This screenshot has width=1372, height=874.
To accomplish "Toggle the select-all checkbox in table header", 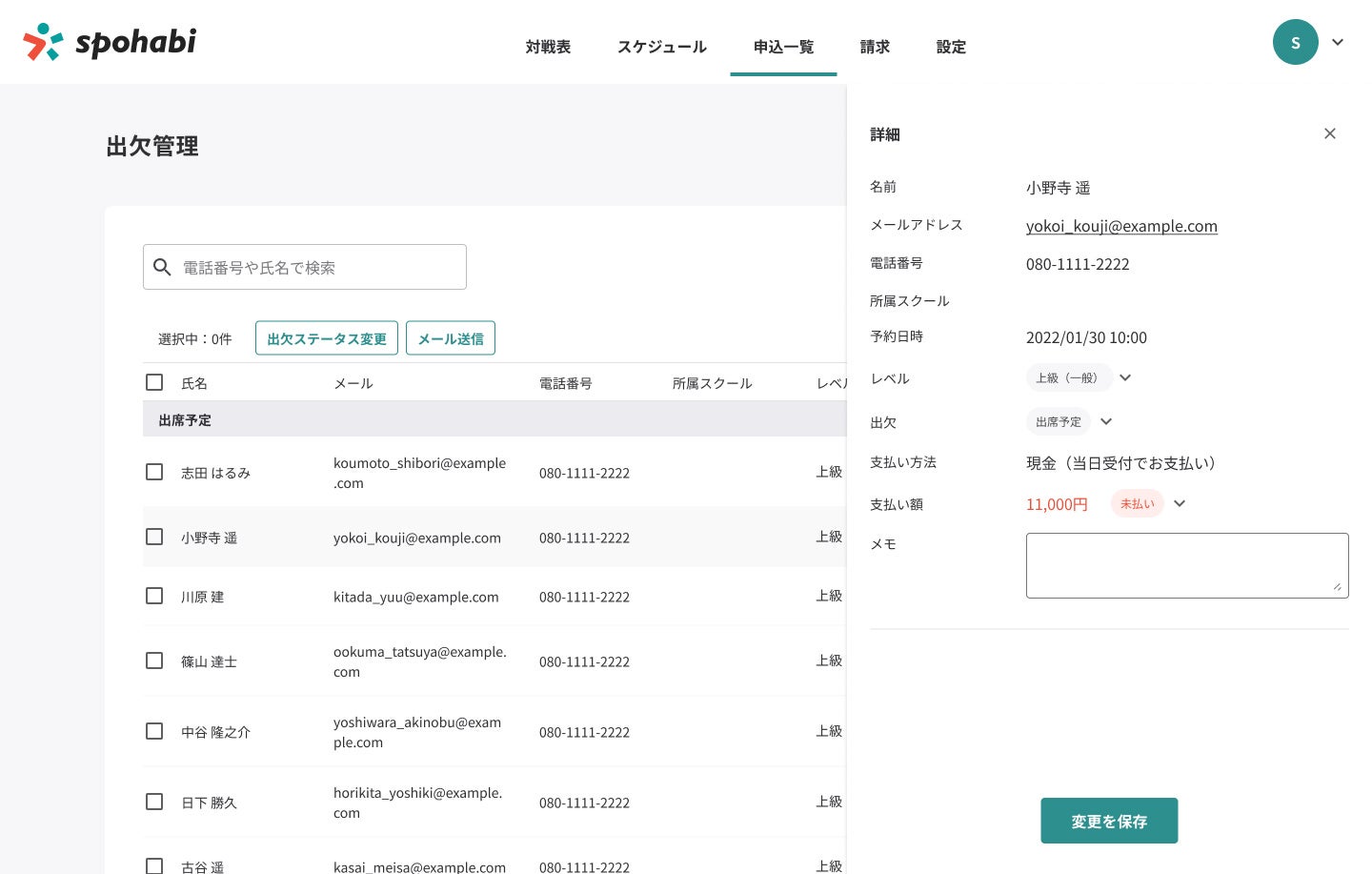I will pyautogui.click(x=154, y=382).
